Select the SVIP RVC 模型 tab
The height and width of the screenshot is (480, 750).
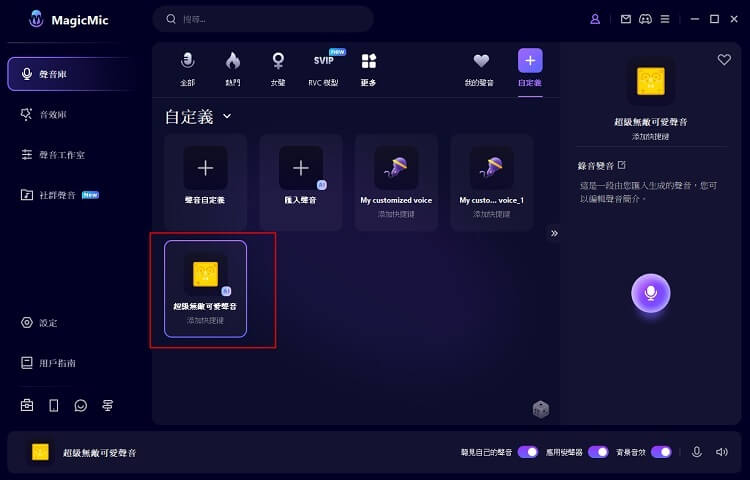click(x=323, y=70)
